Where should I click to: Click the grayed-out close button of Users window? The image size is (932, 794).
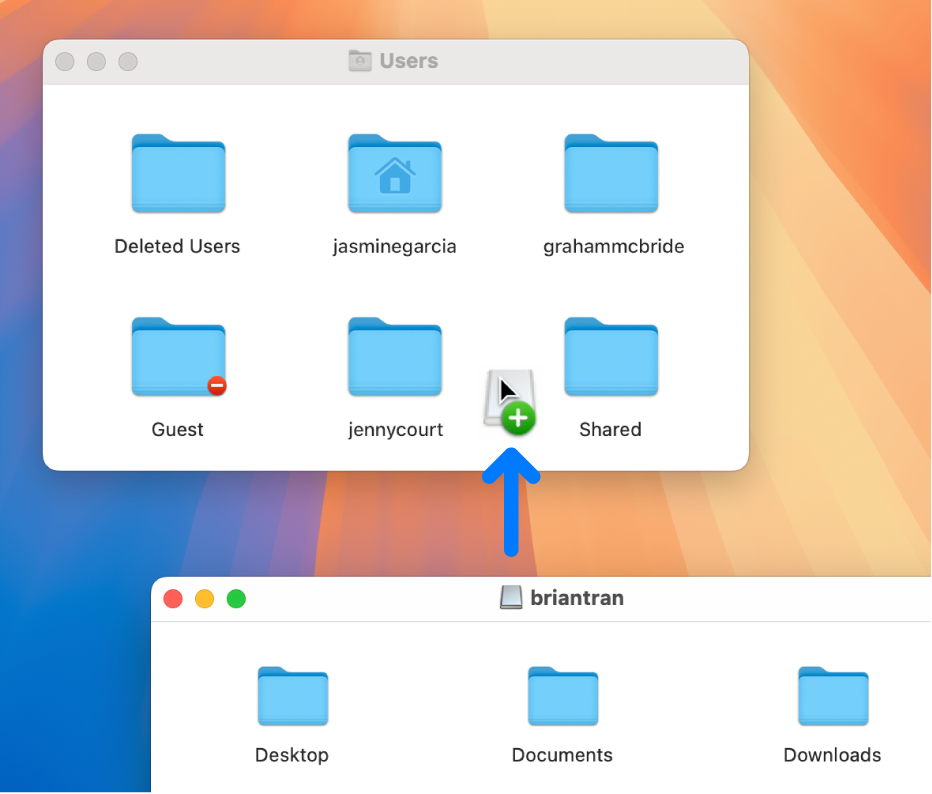[x=65, y=62]
